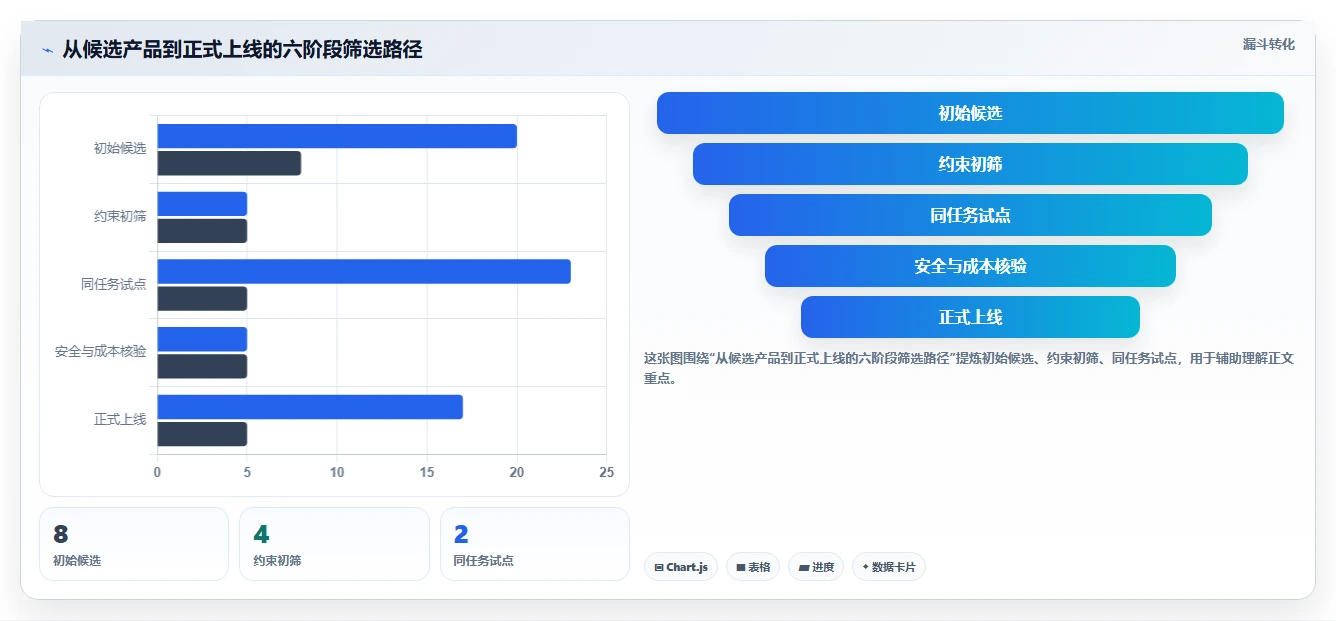The height and width of the screenshot is (621, 1336).
Task: Click the dark bar for 正式上线
Action: (202, 434)
